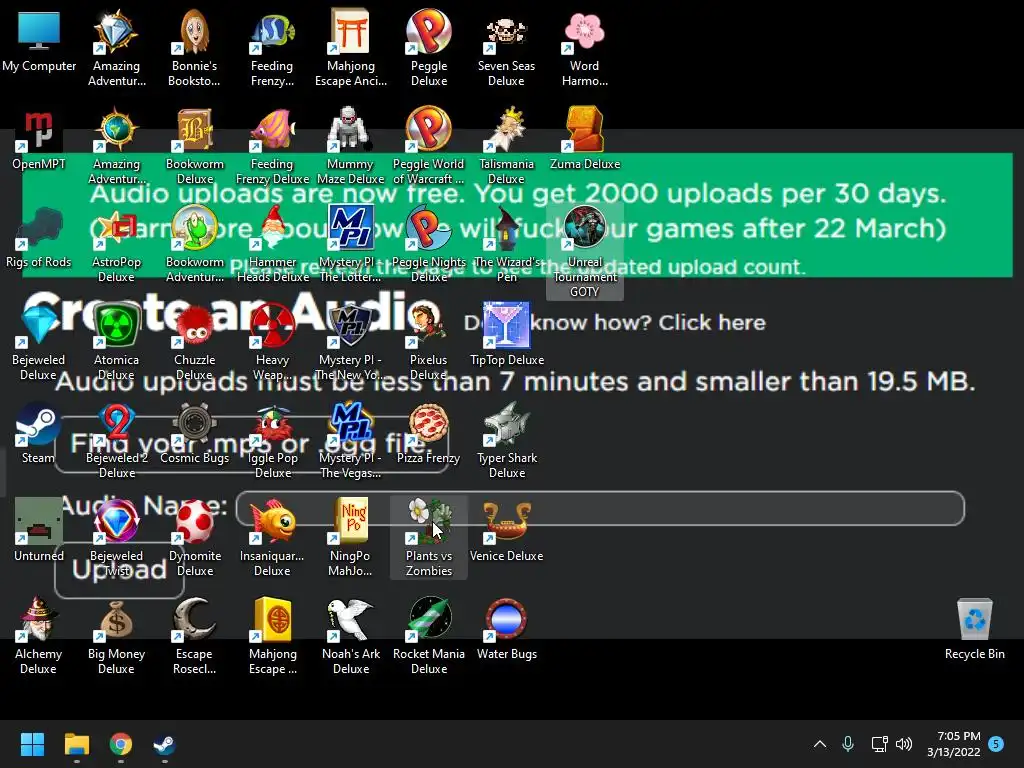Screen dimensions: 1024x768
Task: Expand the hidden system tray icons chevron
Action: coord(820,744)
